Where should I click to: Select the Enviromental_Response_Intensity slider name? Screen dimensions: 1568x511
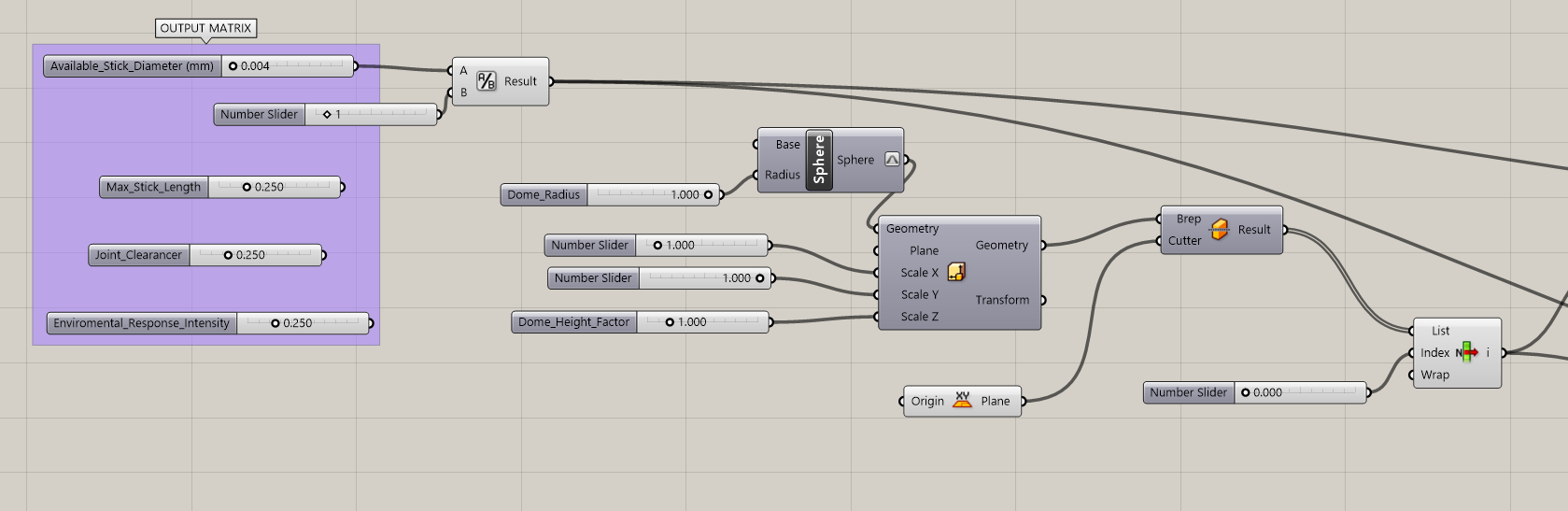tap(142, 323)
